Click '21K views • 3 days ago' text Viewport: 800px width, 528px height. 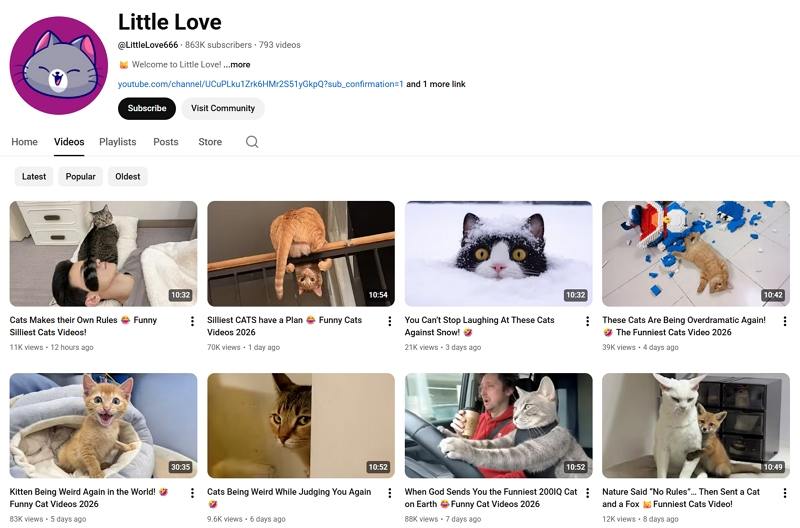(x=443, y=347)
